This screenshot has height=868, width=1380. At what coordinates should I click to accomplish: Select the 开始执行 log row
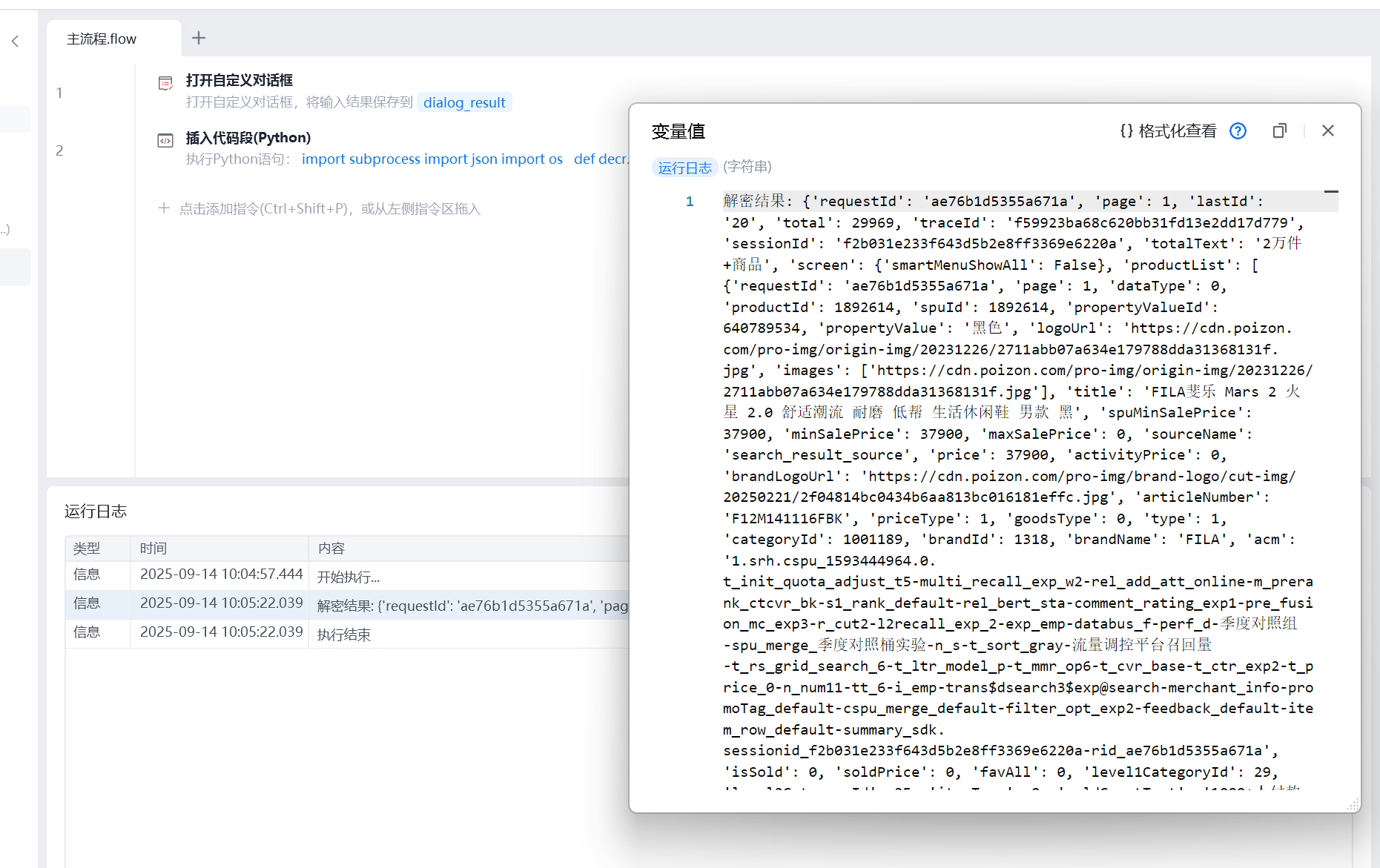[347, 577]
